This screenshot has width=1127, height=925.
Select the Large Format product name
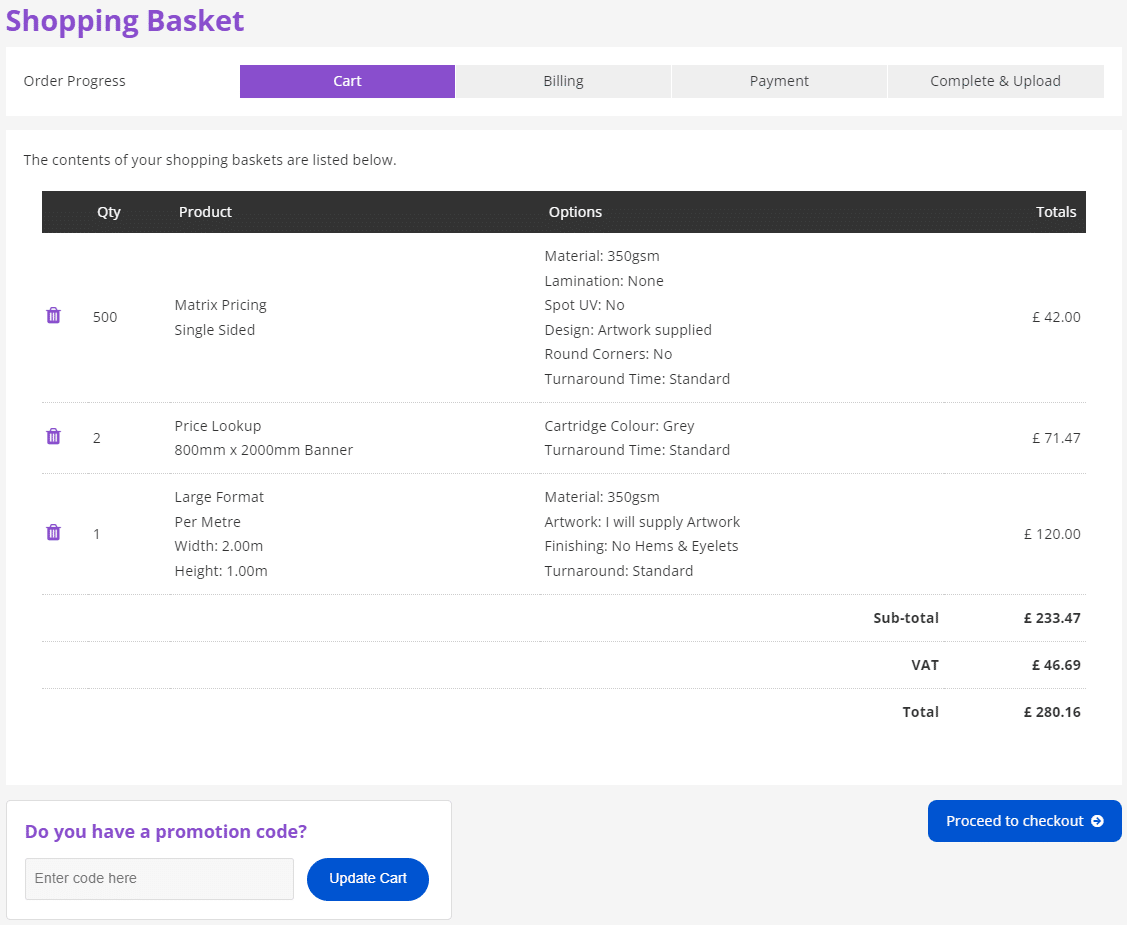pyautogui.click(x=219, y=497)
